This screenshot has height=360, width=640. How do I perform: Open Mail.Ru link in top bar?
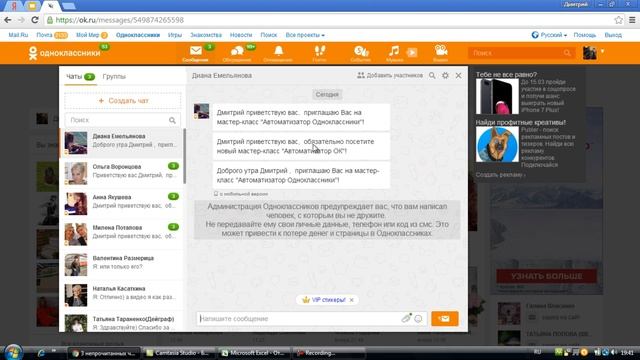[x=18, y=35]
